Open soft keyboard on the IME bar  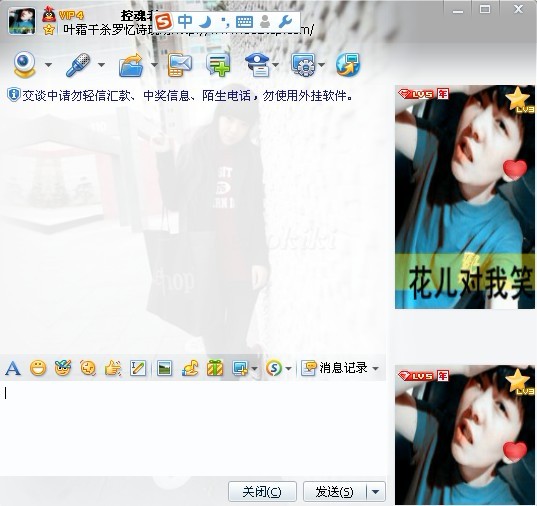pos(244,22)
